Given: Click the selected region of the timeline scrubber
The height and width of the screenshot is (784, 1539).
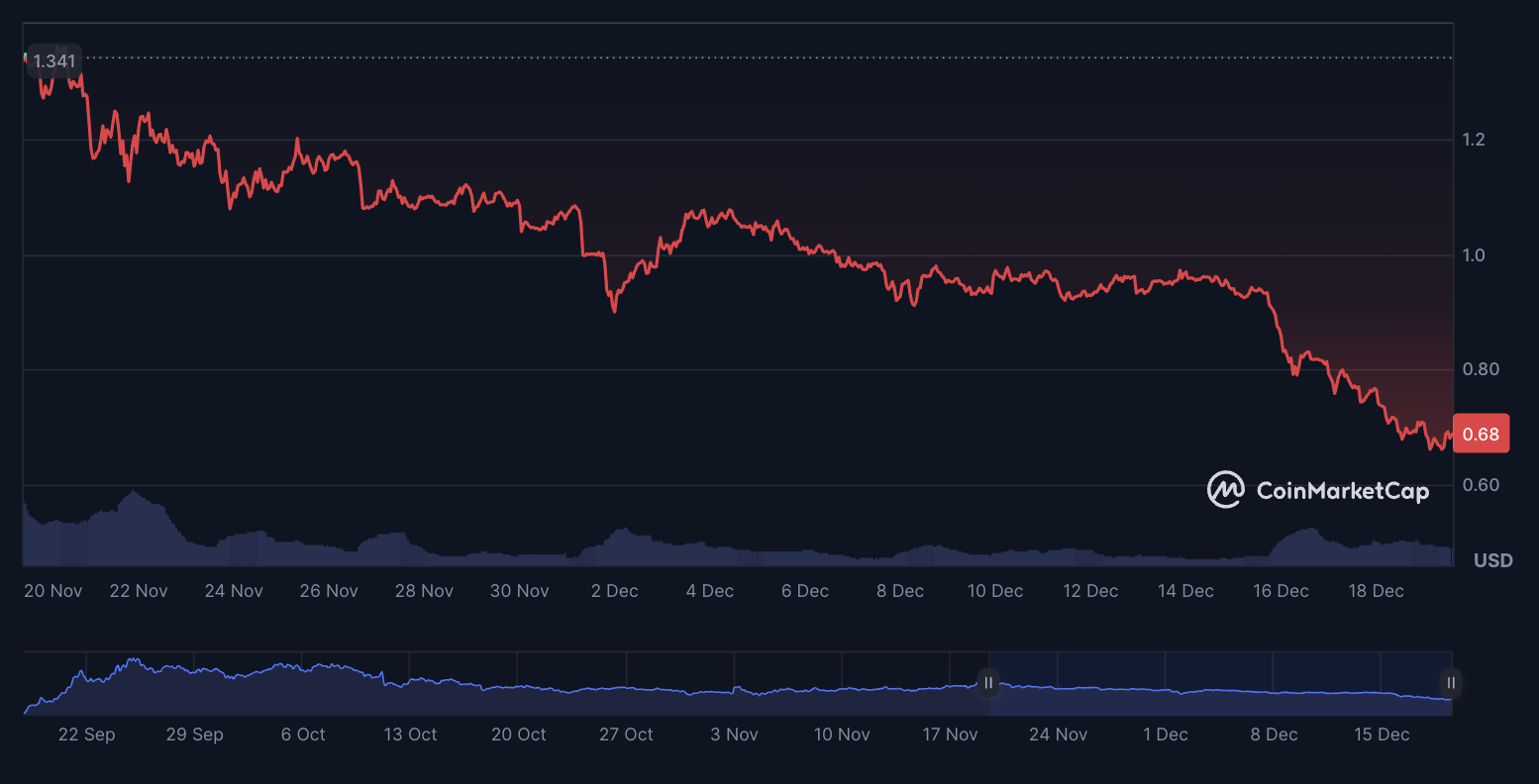Looking at the screenshot, I should 1218,683.
